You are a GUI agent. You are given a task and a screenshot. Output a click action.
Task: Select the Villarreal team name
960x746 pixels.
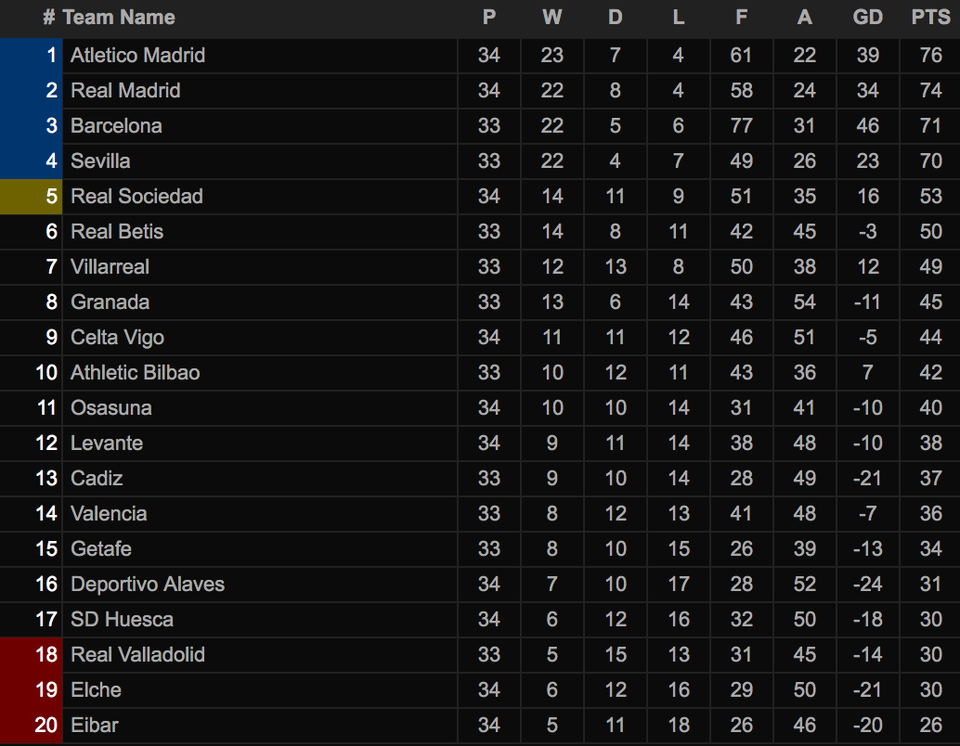pyautogui.click(x=110, y=267)
